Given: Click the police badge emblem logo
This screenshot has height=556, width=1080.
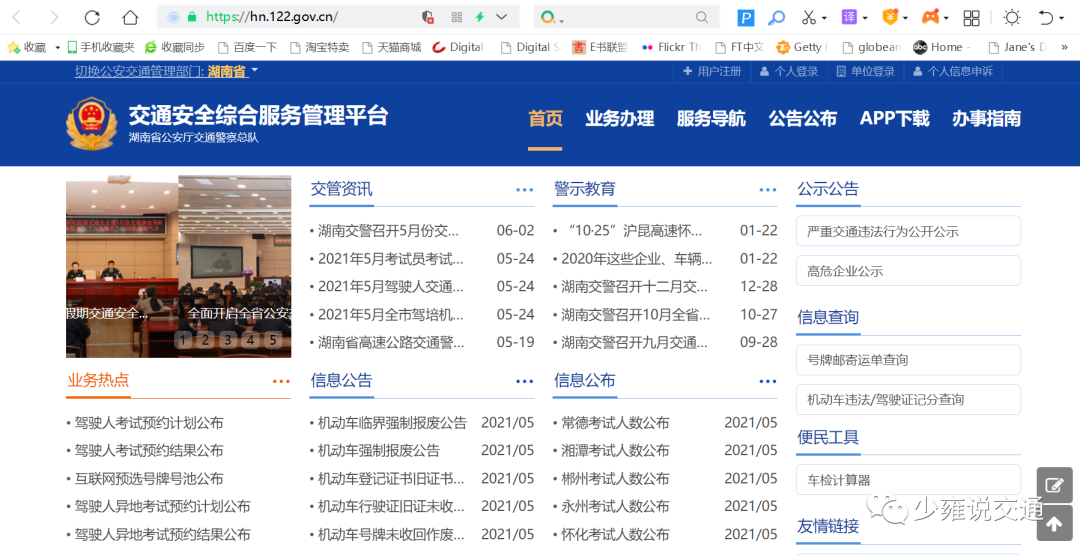Looking at the screenshot, I should click(91, 123).
